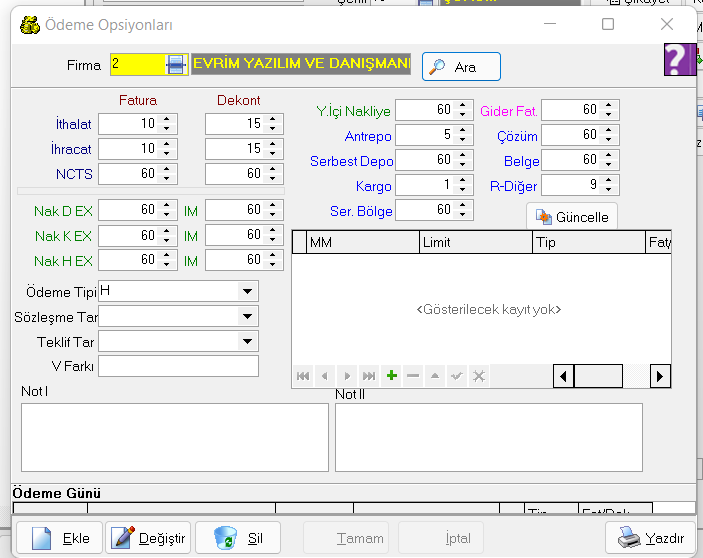Increase the Nak D EX value
The image size is (703, 558).
(x=167, y=205)
